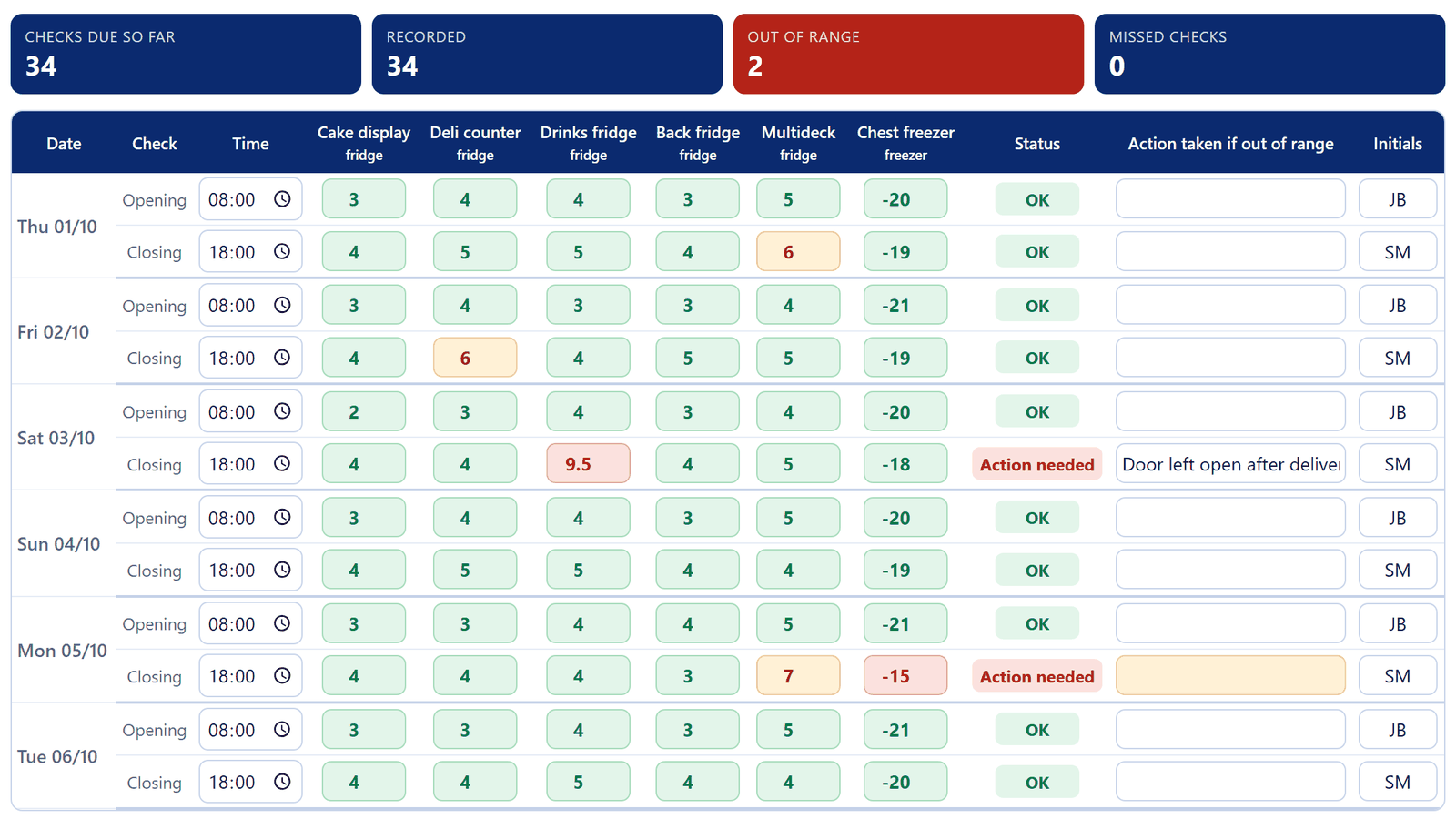Screen dimensions: 1456x819
Task: Click action field for Tue 06/10 Closing
Action: 1230,783
